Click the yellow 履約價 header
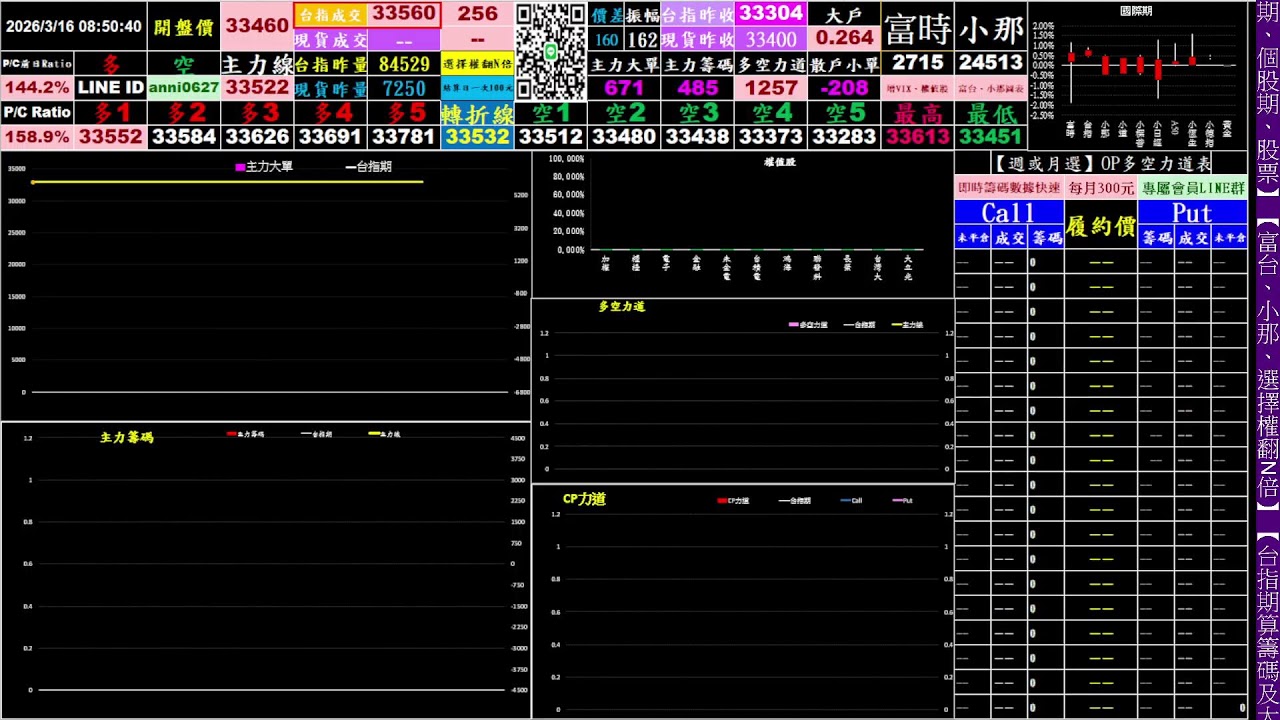Image resolution: width=1280 pixels, height=720 pixels. click(1101, 225)
